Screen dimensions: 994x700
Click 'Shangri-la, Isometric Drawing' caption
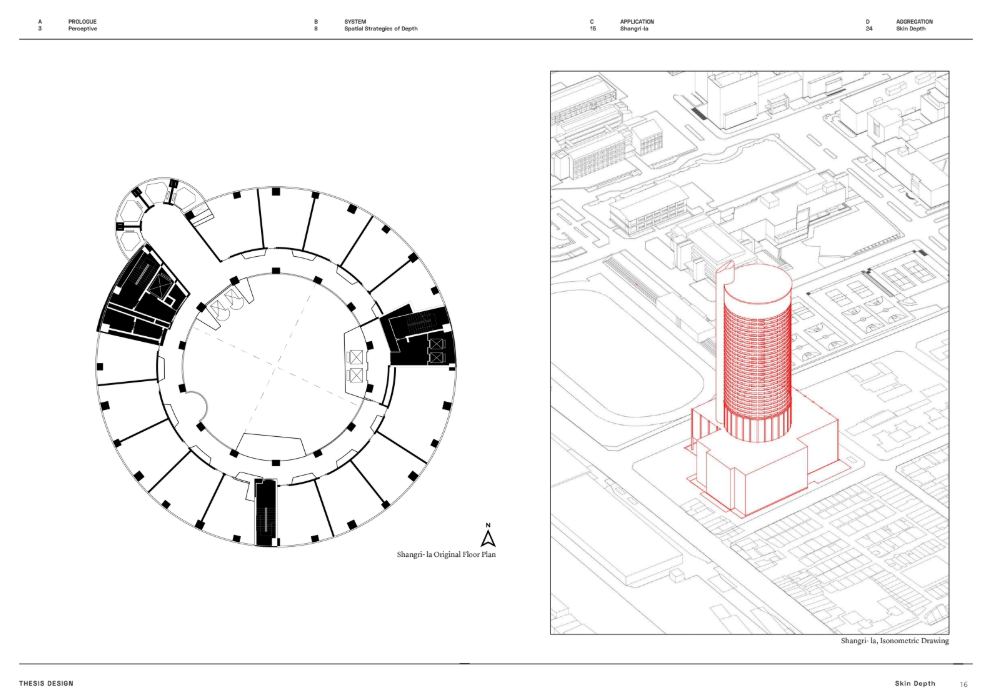click(894, 641)
